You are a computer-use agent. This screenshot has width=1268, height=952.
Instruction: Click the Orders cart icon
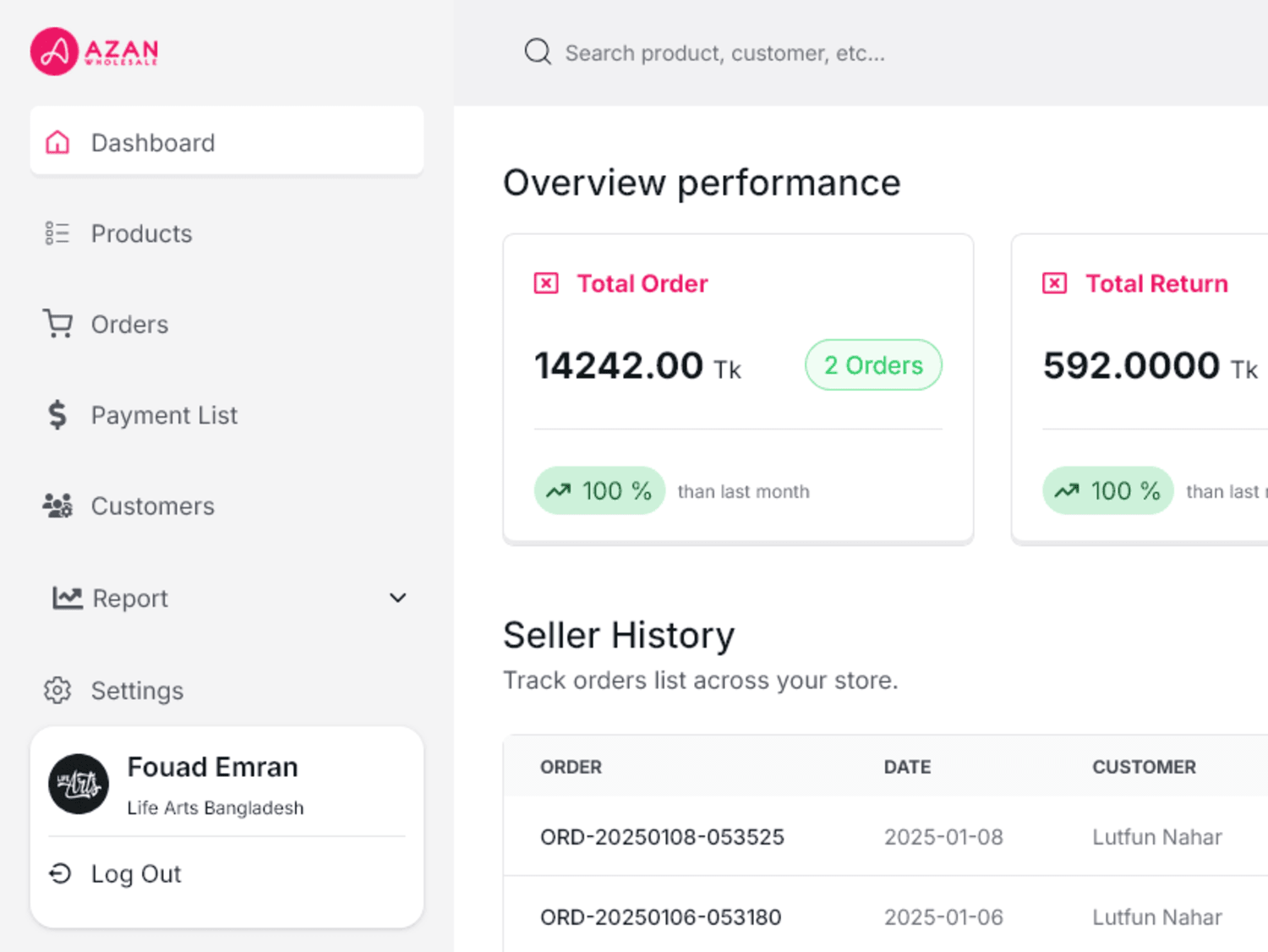[57, 324]
